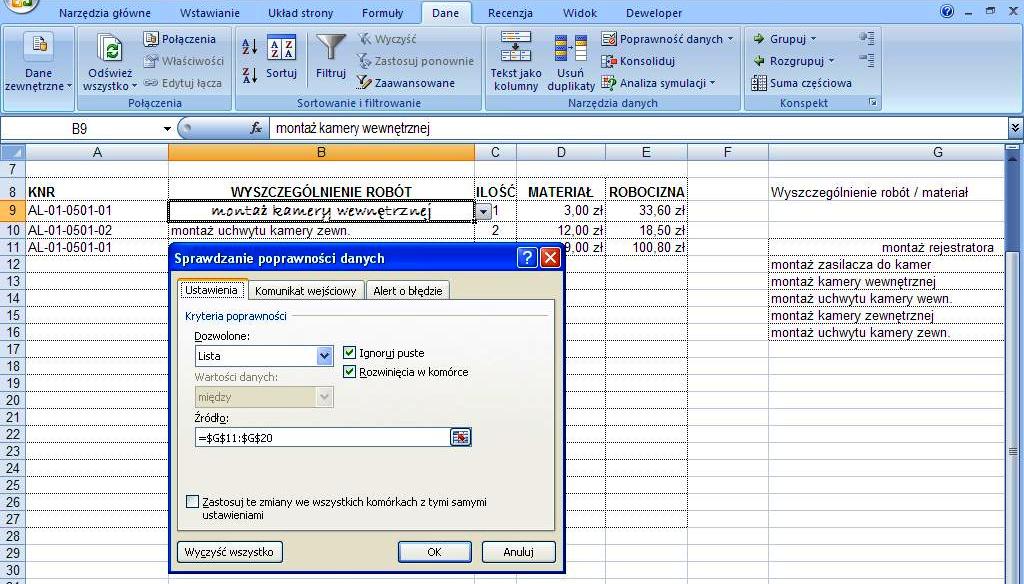Click Konsoliduj data tool

click(x=638, y=61)
